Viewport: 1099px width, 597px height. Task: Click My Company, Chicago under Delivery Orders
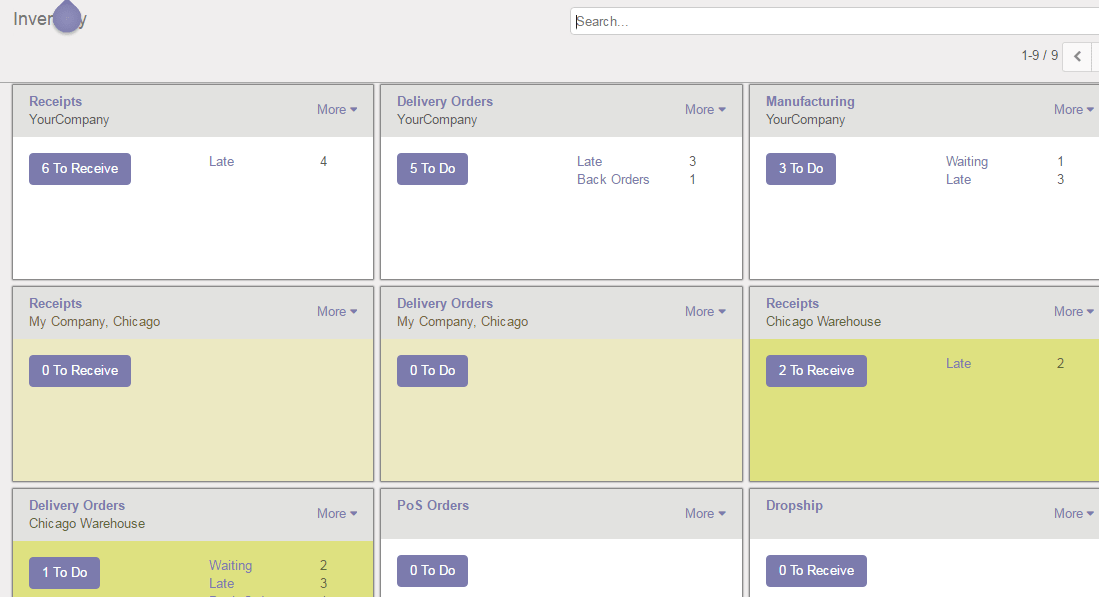tap(463, 322)
